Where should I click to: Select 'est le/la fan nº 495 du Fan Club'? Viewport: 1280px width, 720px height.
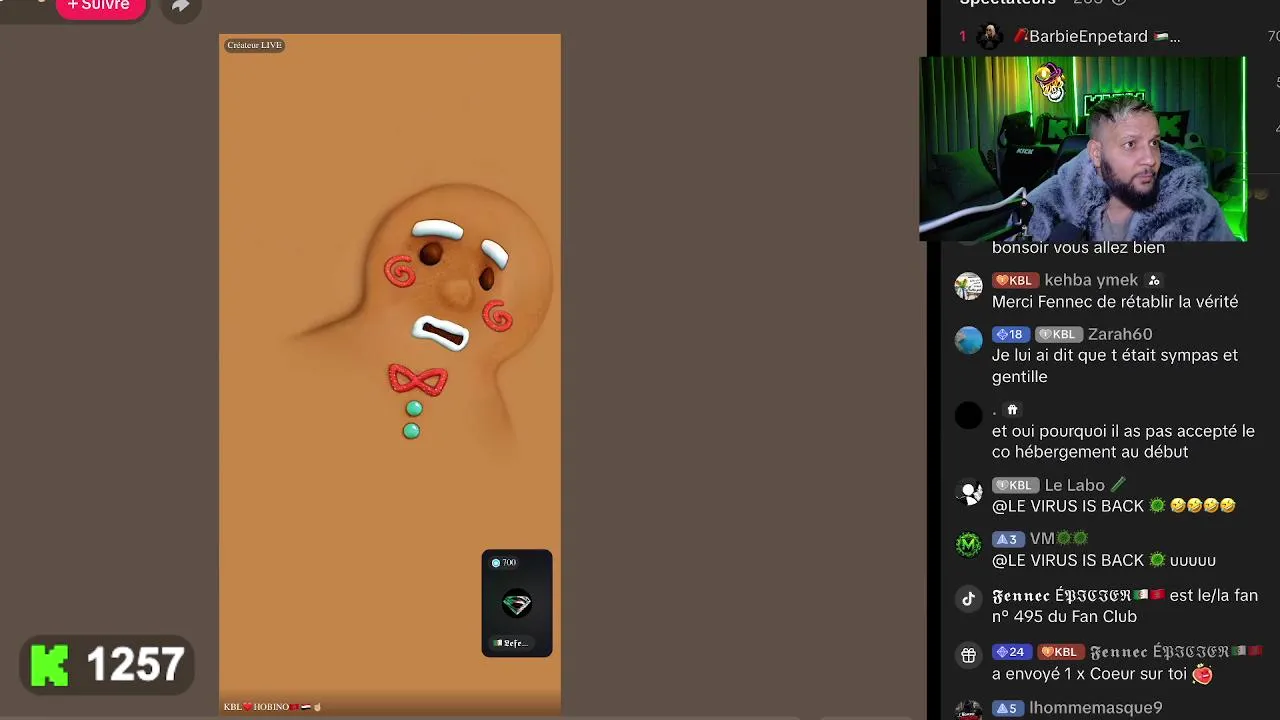click(1125, 606)
